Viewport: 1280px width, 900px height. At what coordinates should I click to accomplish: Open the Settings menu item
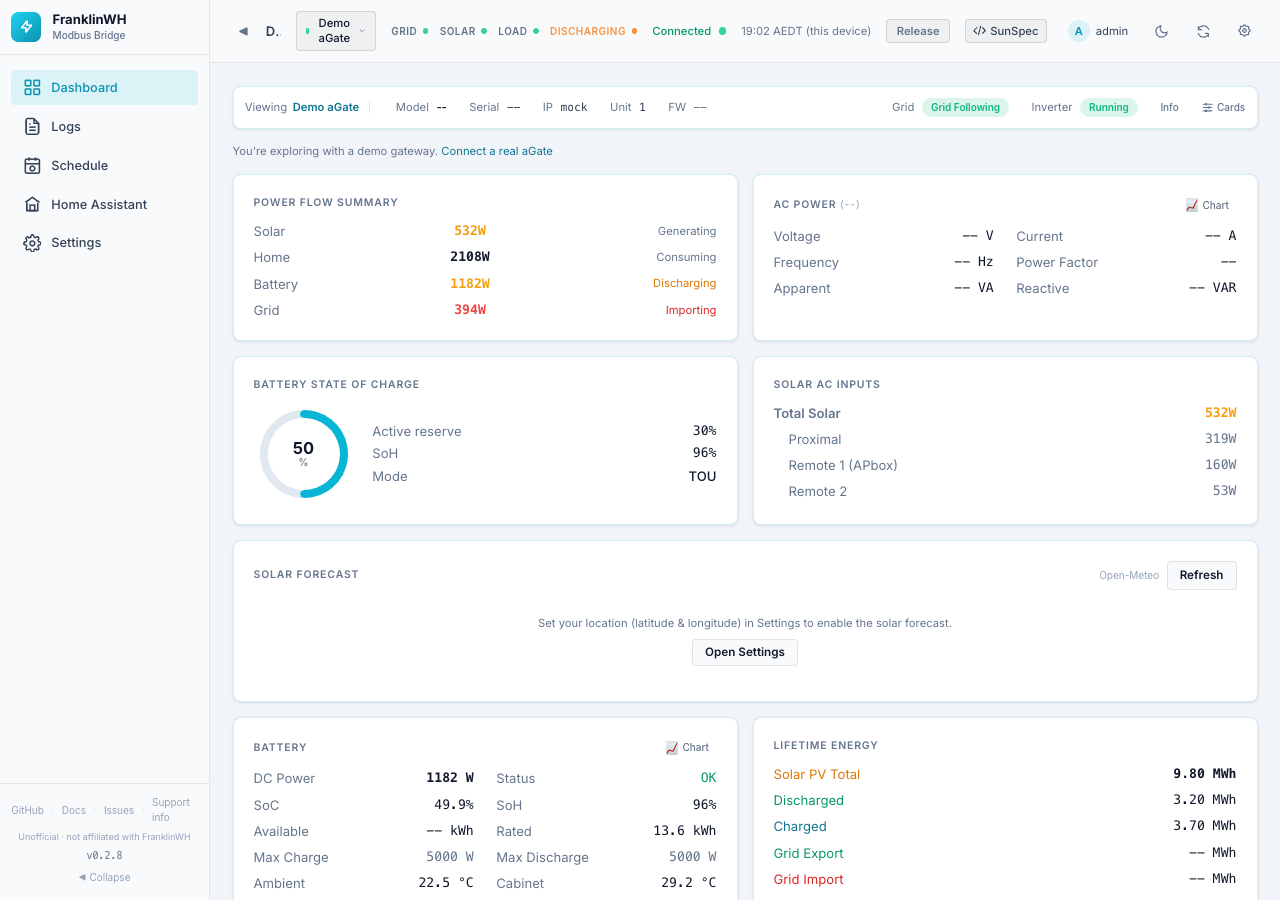coord(104,243)
